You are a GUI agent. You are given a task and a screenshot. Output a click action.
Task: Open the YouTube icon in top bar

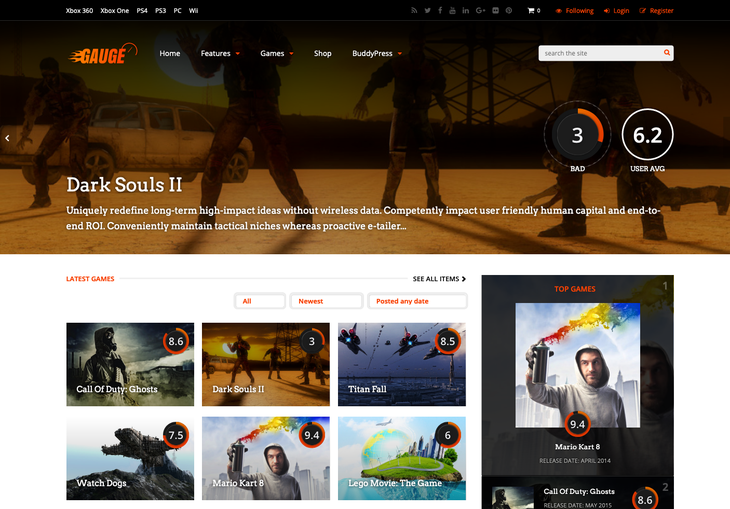tap(452, 10)
